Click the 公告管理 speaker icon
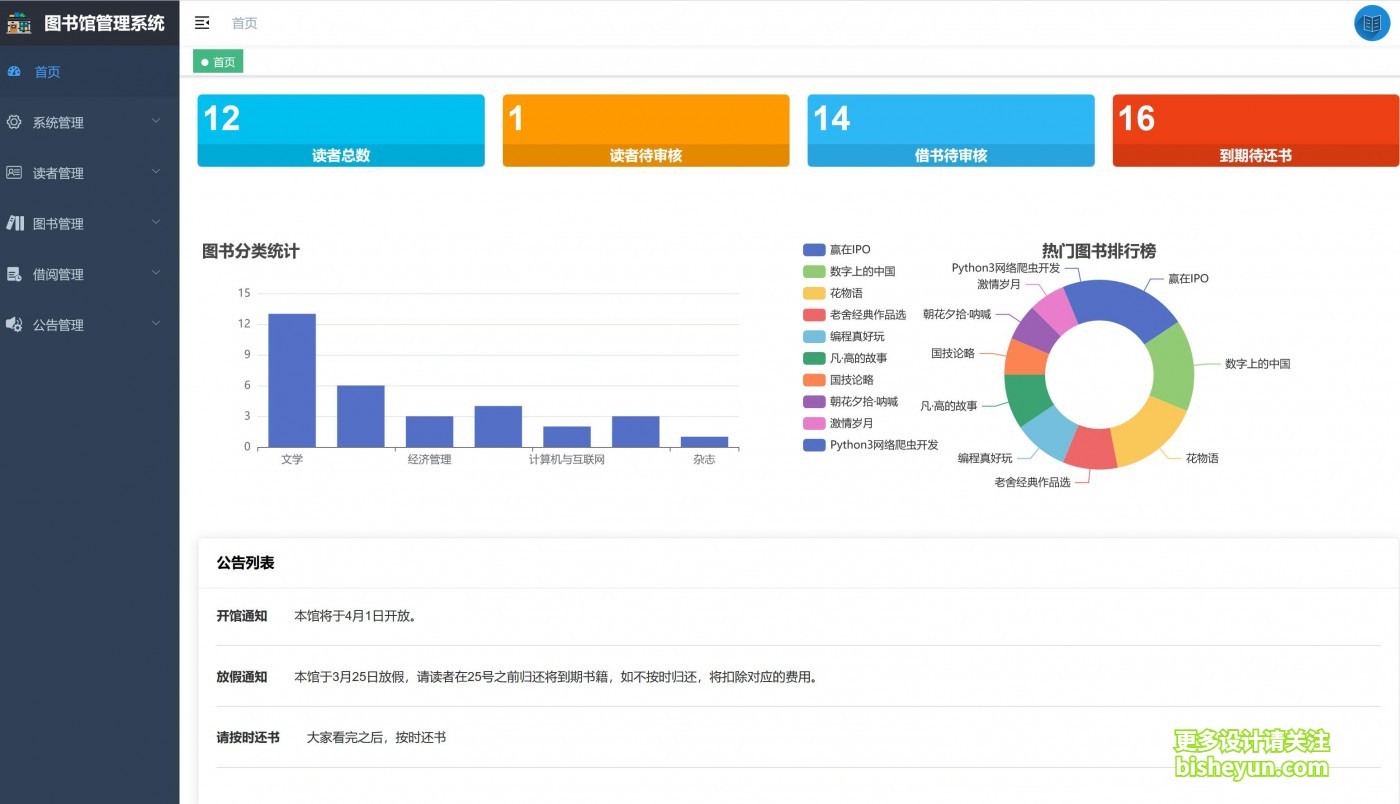The width and height of the screenshot is (1400, 804). click(13, 323)
